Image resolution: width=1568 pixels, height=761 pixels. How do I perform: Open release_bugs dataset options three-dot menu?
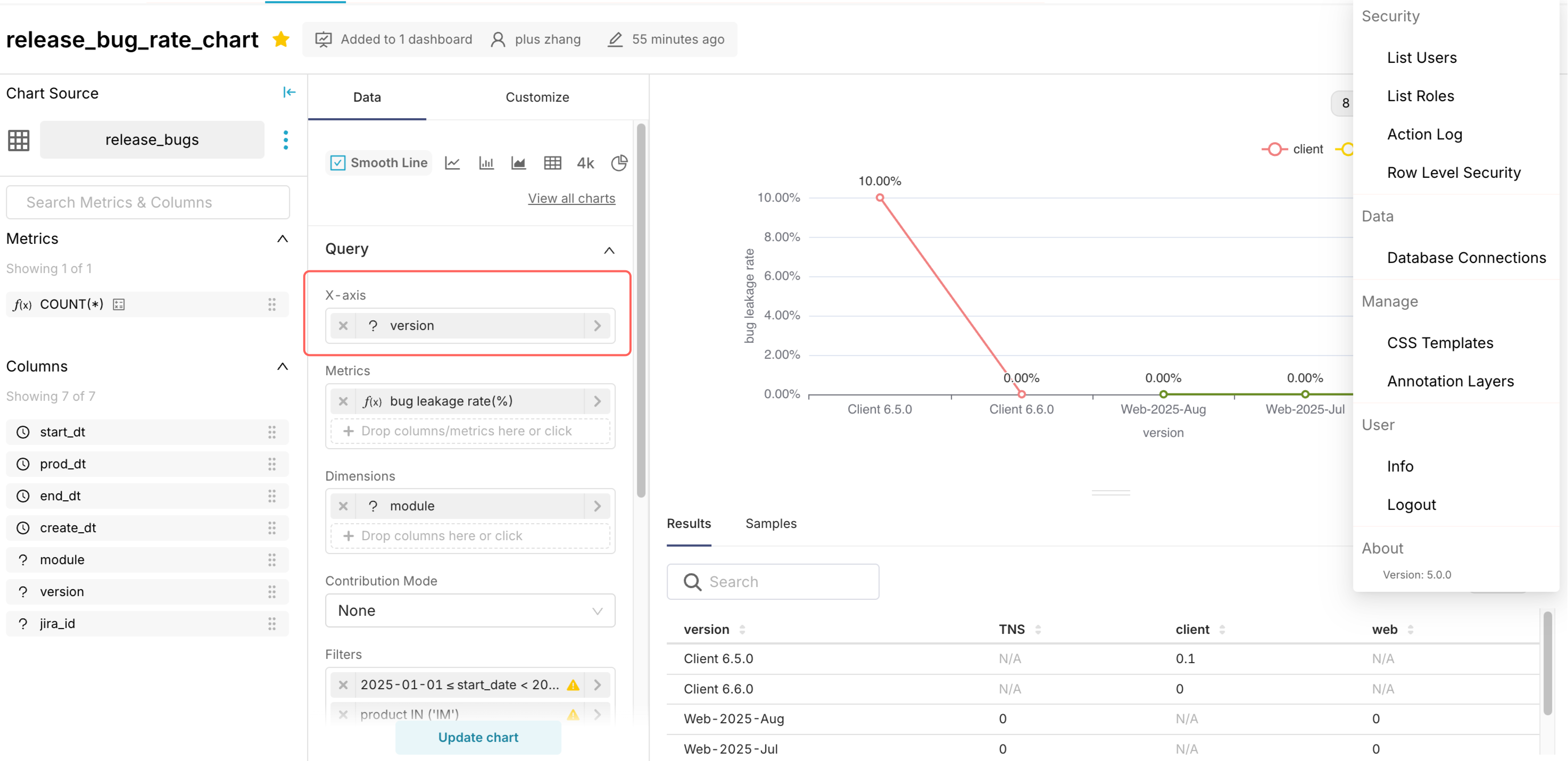tap(286, 140)
